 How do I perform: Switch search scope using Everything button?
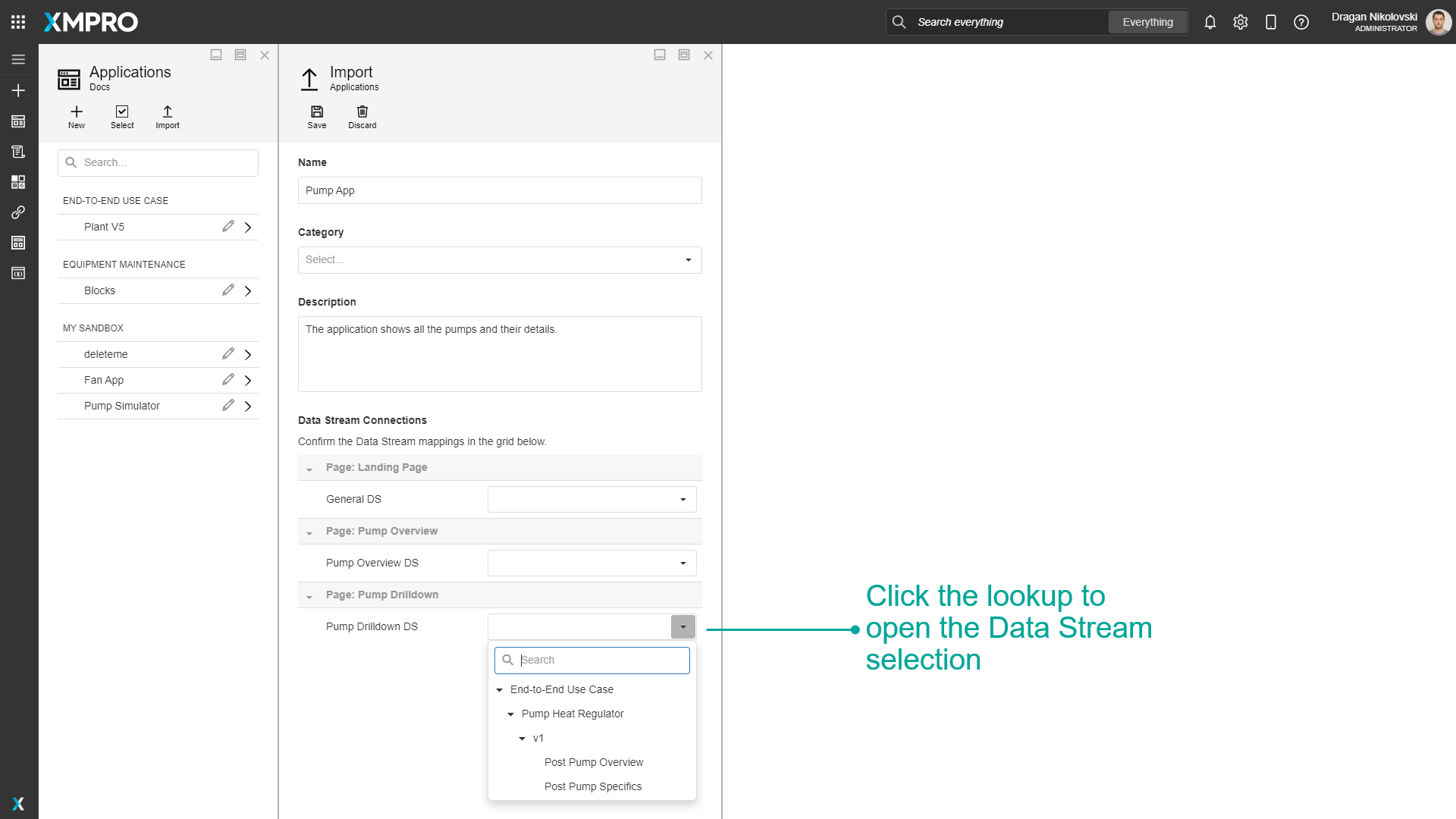1147,22
